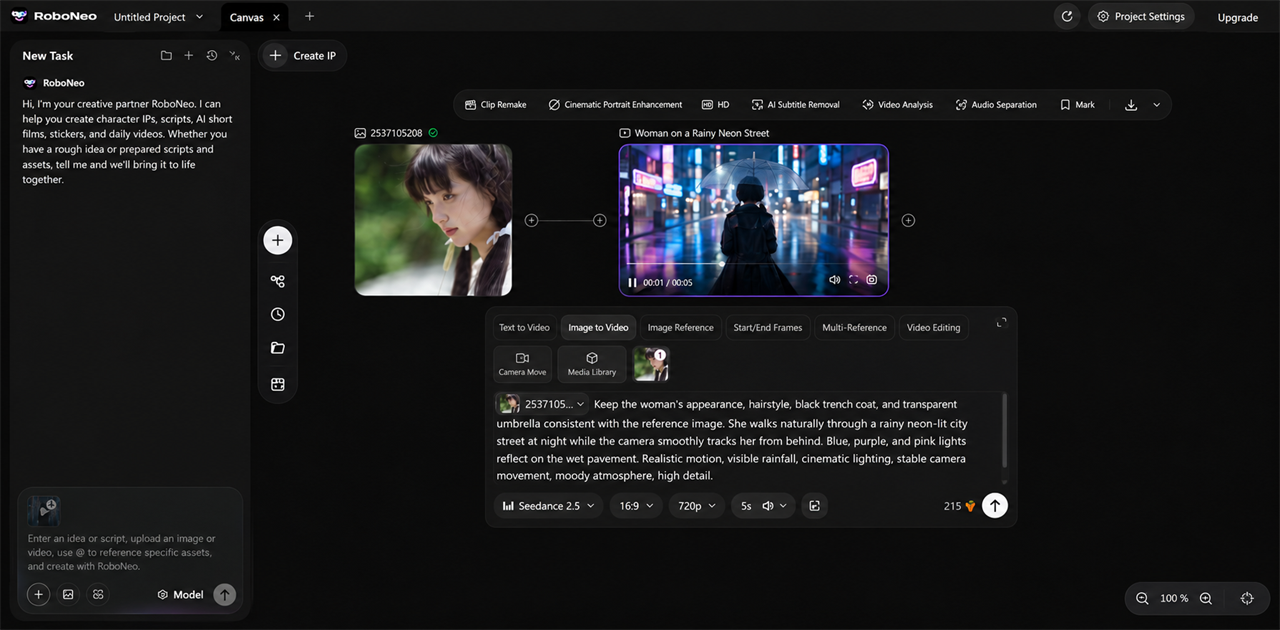Select Clip Remake in the video toolbar
The width and height of the screenshot is (1280, 630).
(496, 104)
